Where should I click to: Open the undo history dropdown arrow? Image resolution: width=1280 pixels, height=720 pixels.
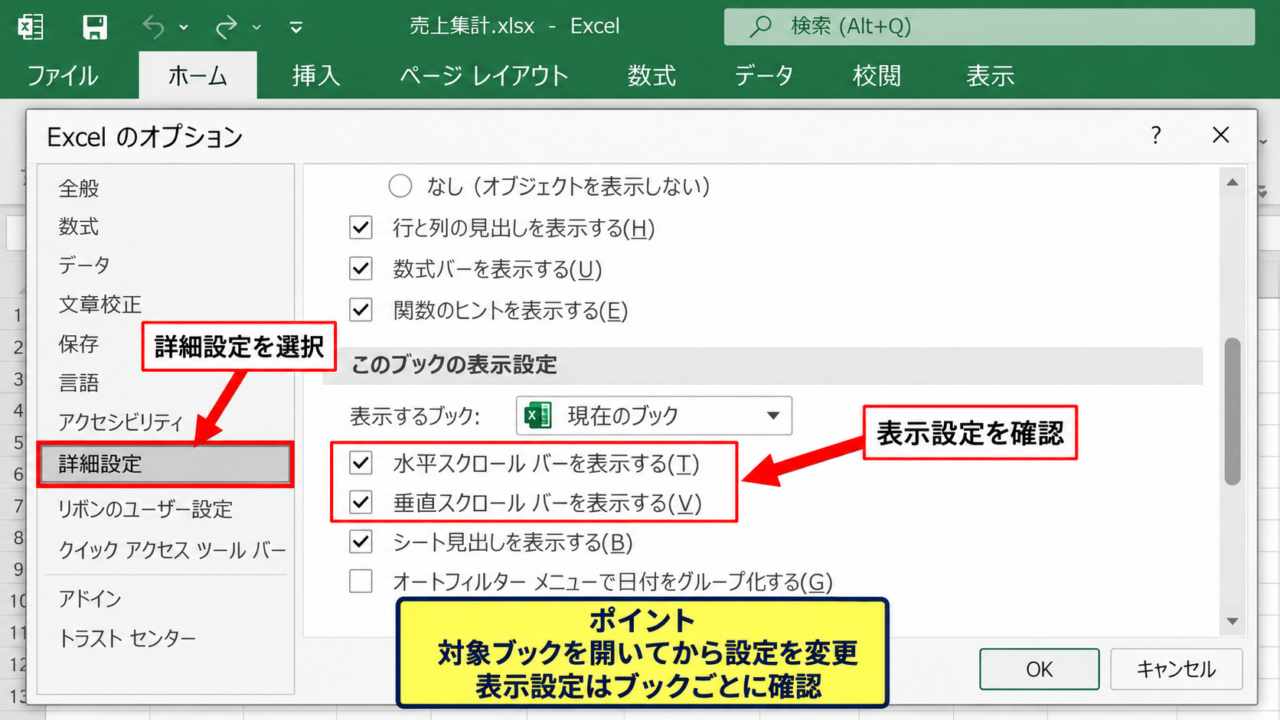click(x=183, y=28)
